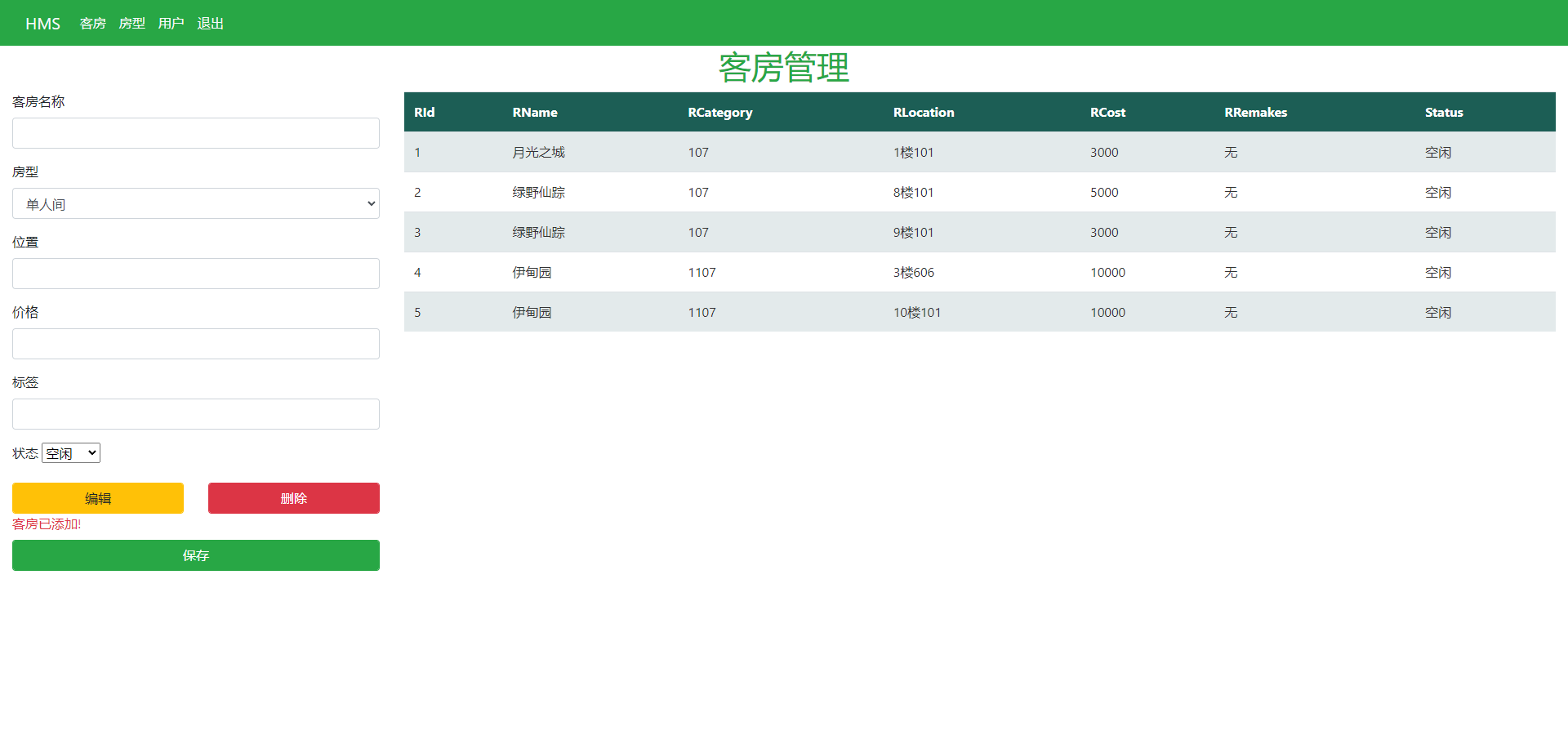Select the row named 月光之城
This screenshot has height=744, width=1568.
(980, 152)
